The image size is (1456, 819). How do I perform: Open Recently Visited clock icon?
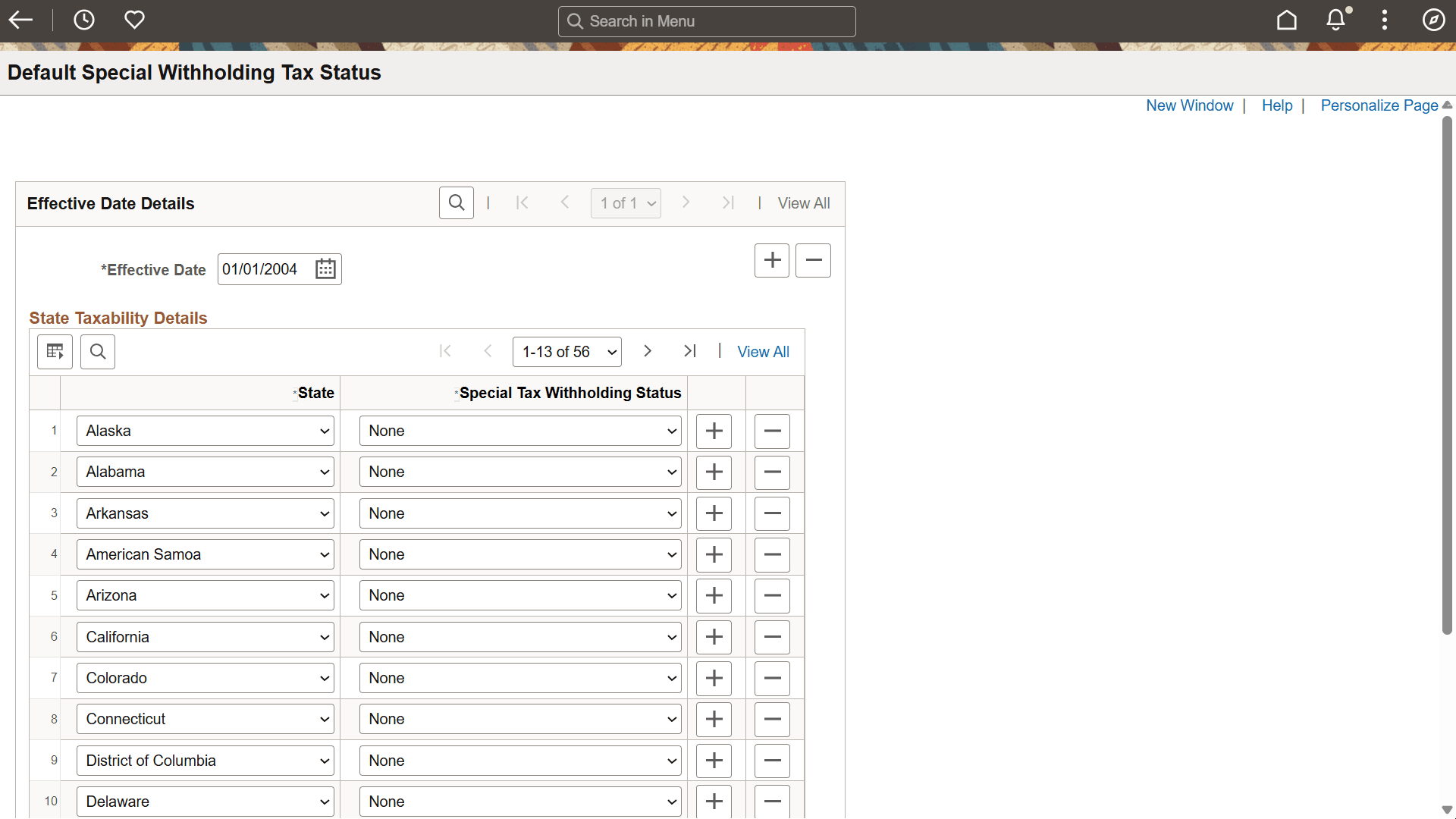point(84,20)
